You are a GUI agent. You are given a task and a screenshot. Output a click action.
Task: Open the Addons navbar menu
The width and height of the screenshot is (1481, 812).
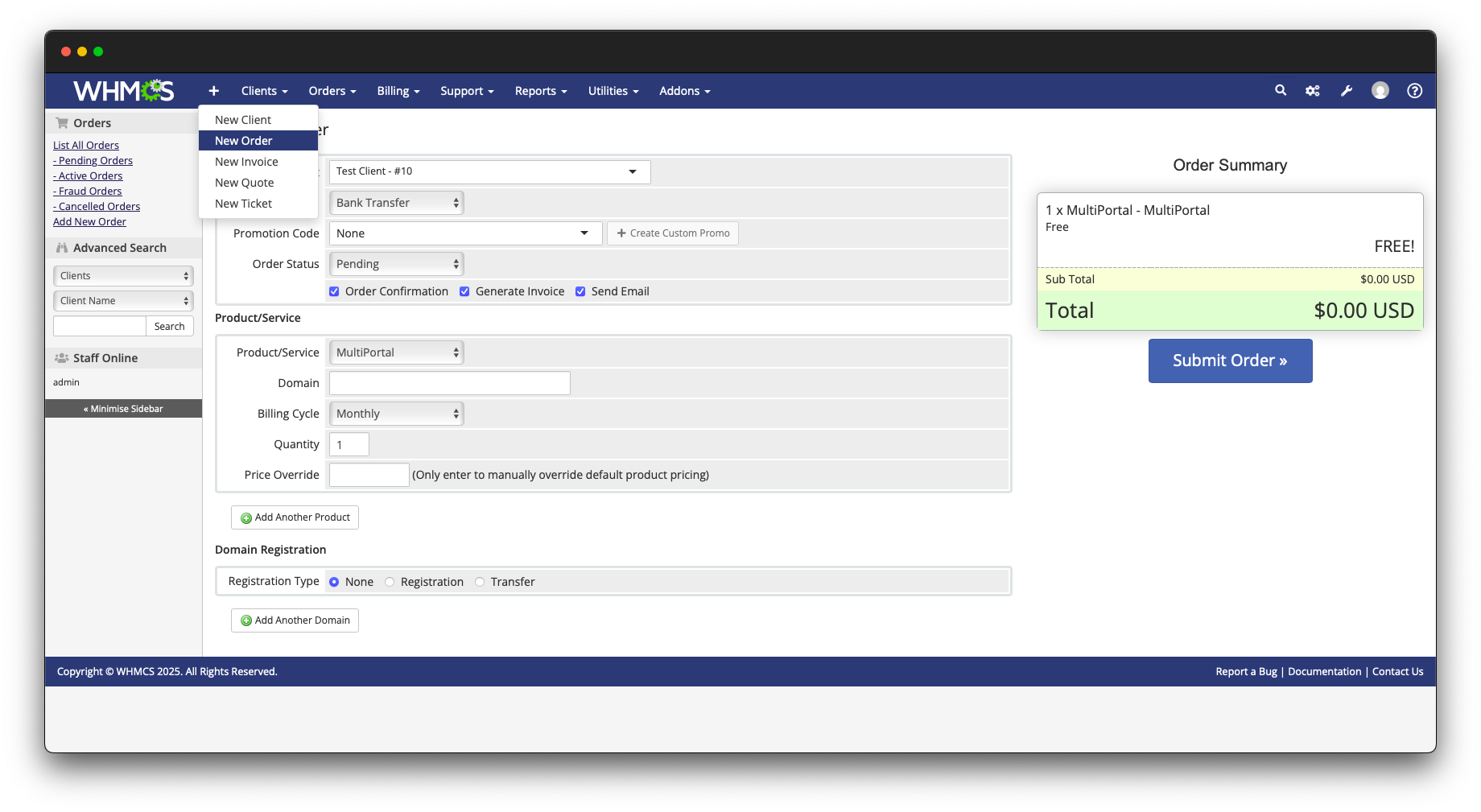pyautogui.click(x=685, y=91)
